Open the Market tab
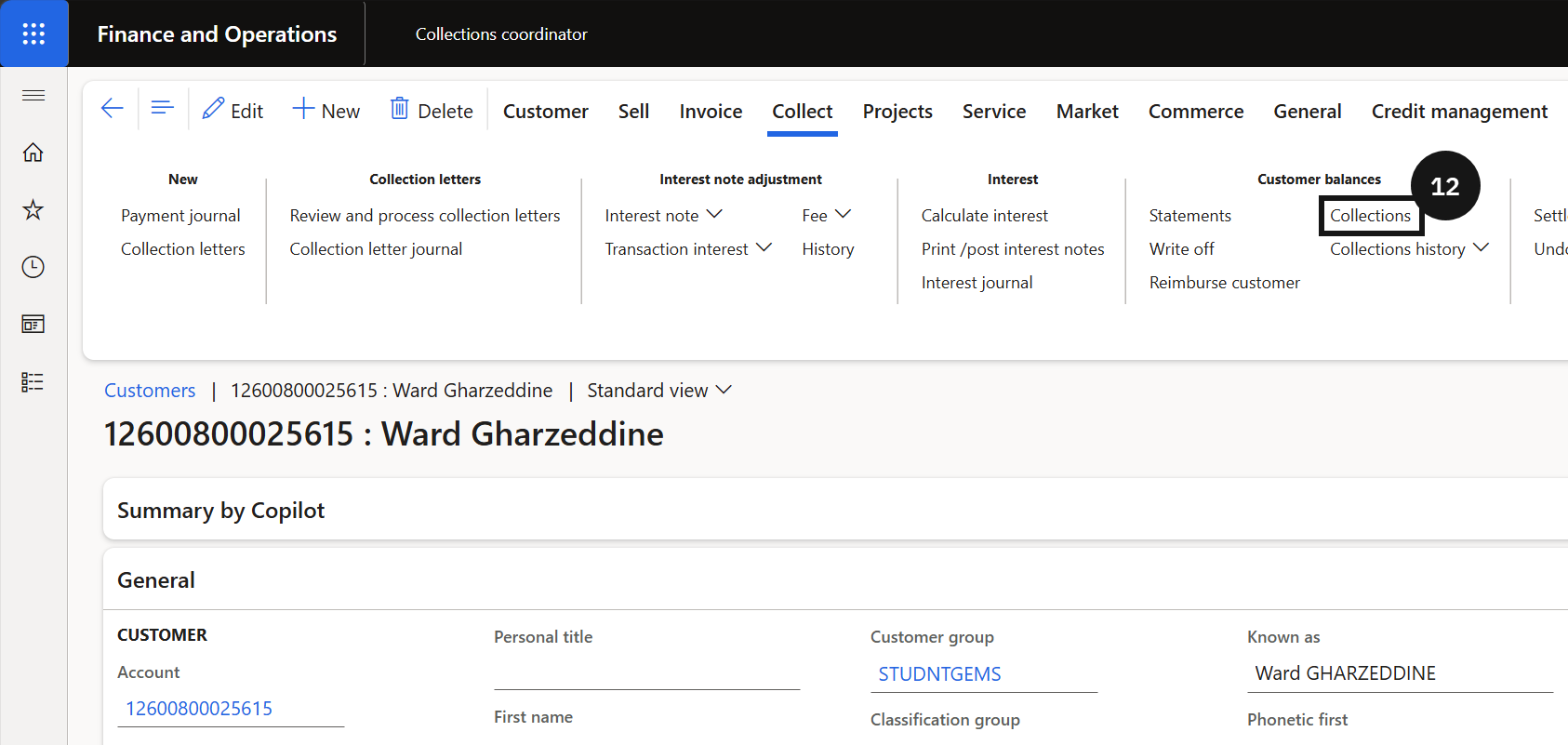The width and height of the screenshot is (1568, 745). tap(1087, 112)
